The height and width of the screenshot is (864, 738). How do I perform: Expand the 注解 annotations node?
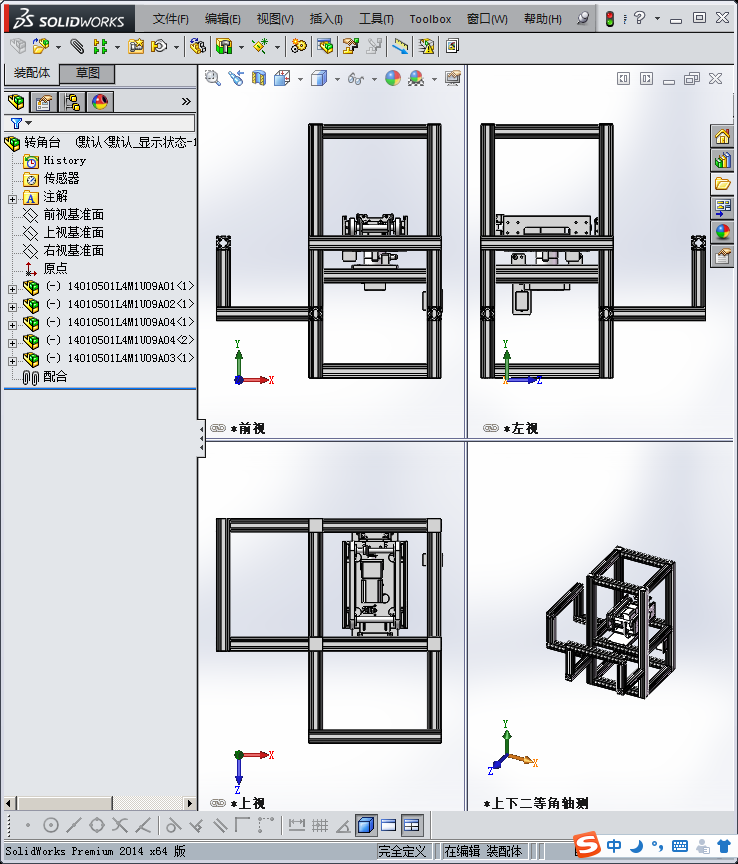coord(12,199)
